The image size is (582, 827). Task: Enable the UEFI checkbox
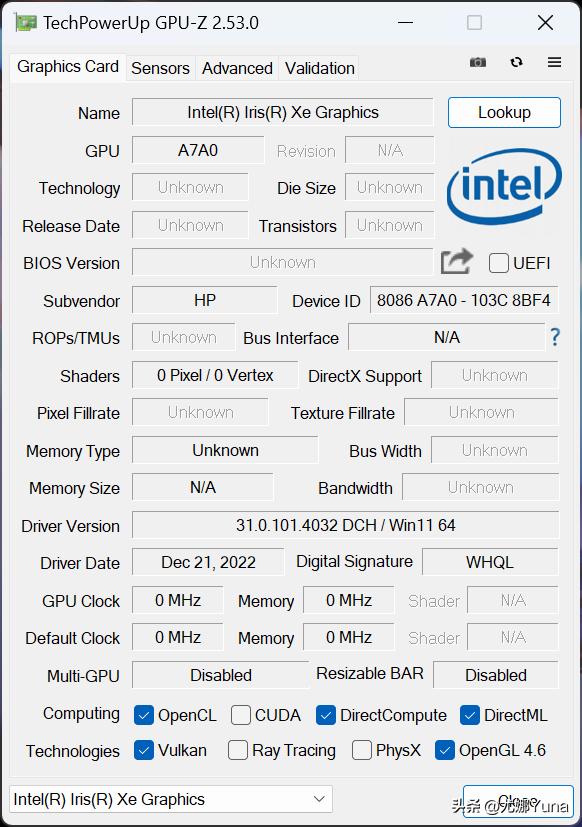[498, 263]
